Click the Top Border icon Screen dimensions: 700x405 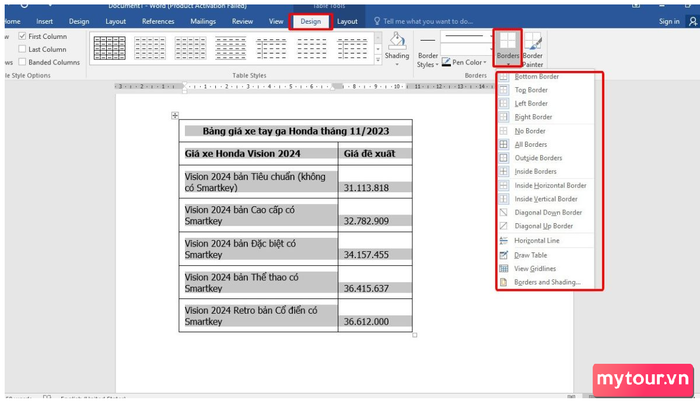(504, 90)
